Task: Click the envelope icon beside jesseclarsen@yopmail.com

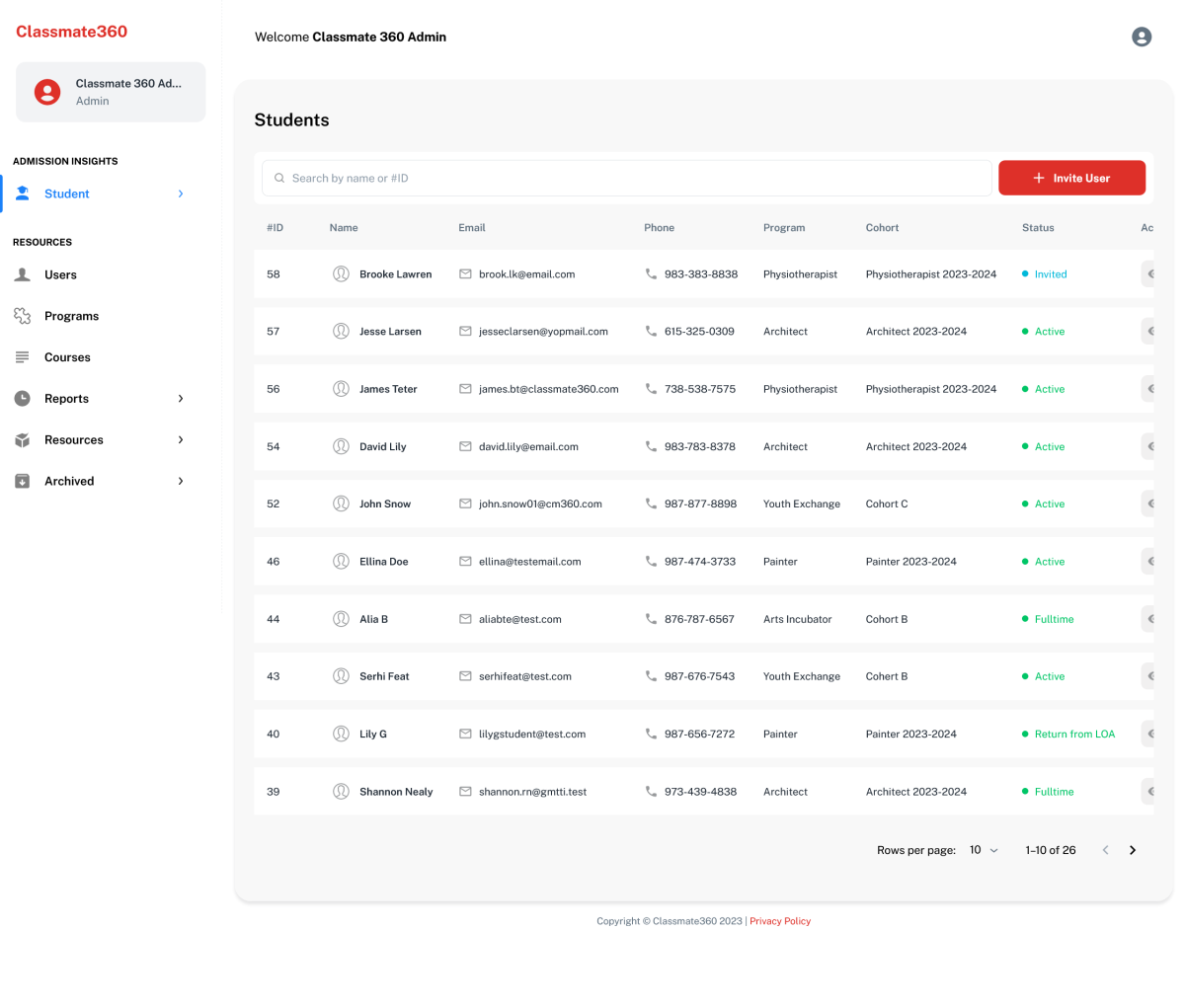Action: tap(465, 332)
